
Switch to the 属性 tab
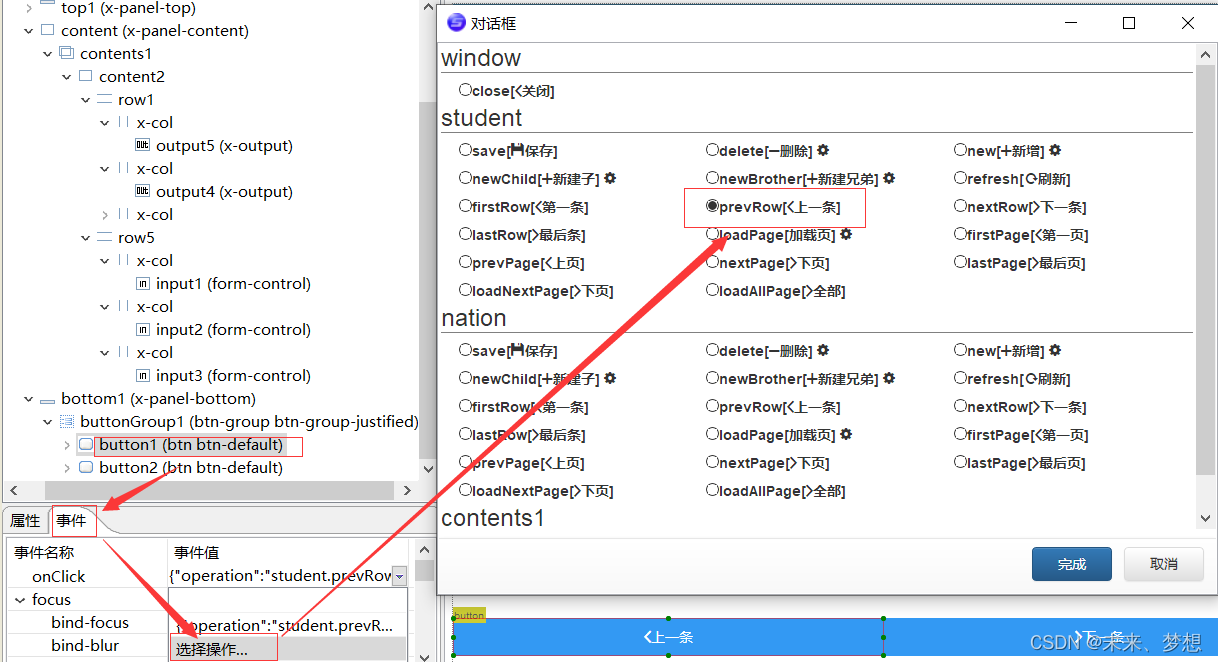click(x=25, y=521)
